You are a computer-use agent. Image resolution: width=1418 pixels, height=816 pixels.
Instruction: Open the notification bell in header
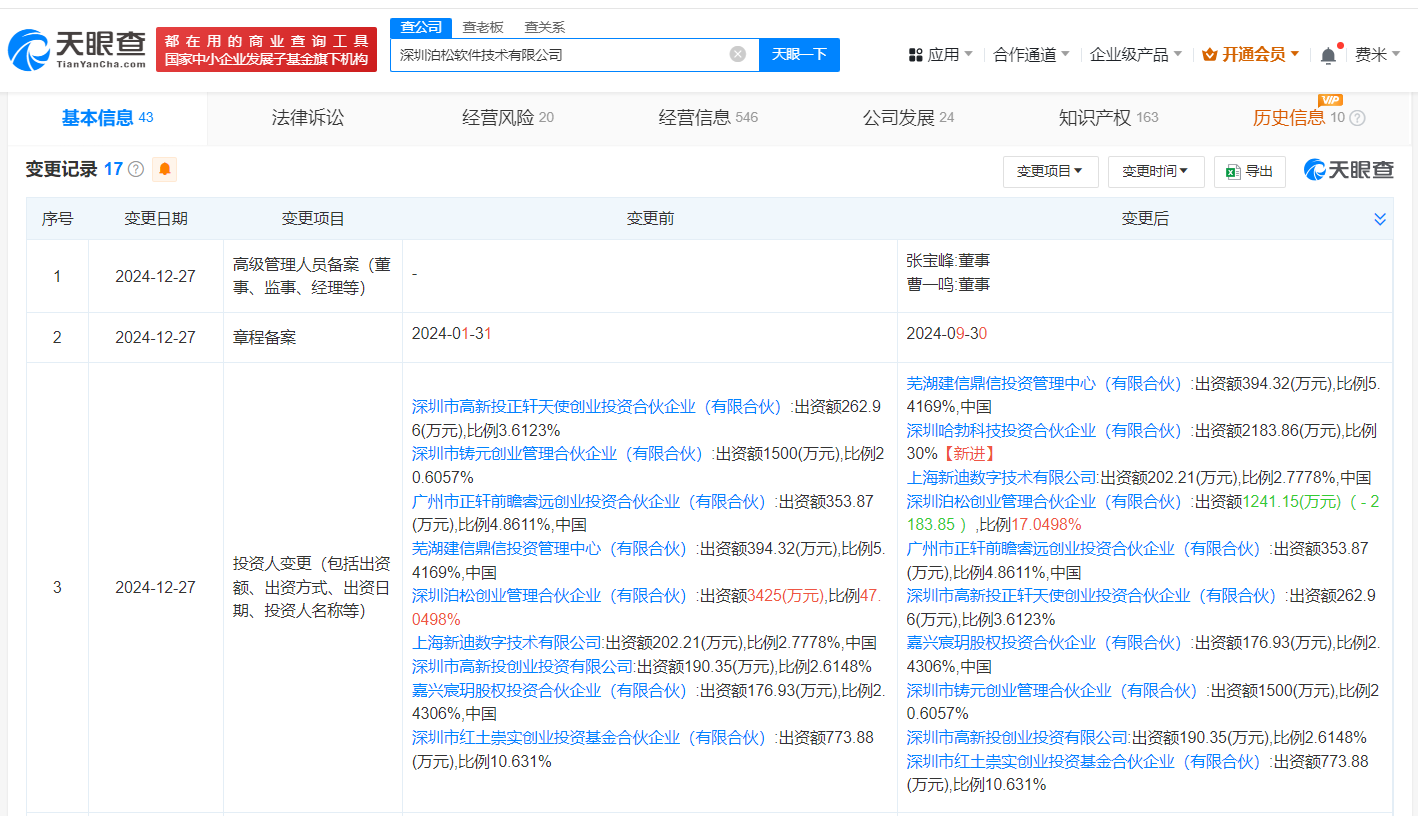point(1328,55)
